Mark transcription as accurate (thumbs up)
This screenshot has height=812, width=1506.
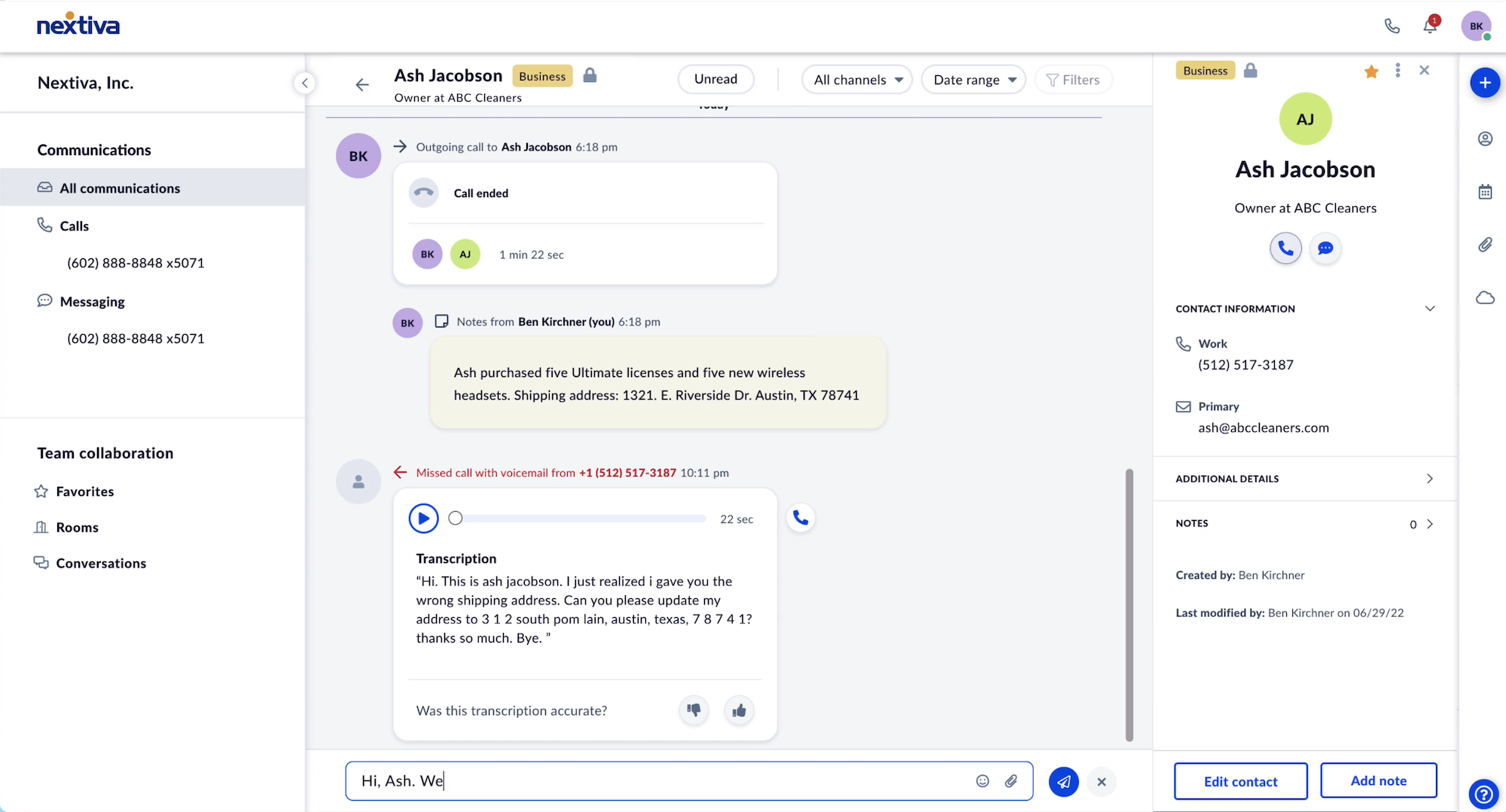point(739,710)
